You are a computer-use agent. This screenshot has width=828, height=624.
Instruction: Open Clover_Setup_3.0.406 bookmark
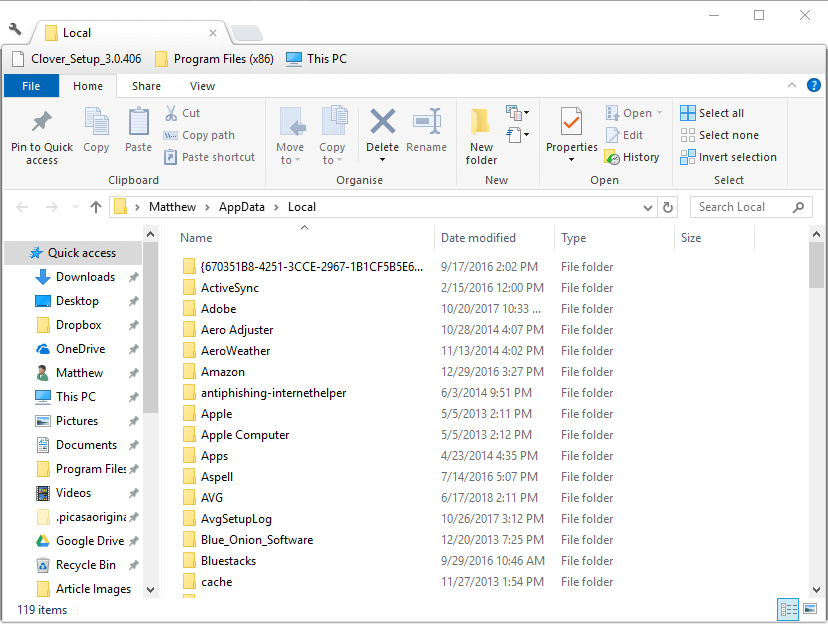point(77,59)
